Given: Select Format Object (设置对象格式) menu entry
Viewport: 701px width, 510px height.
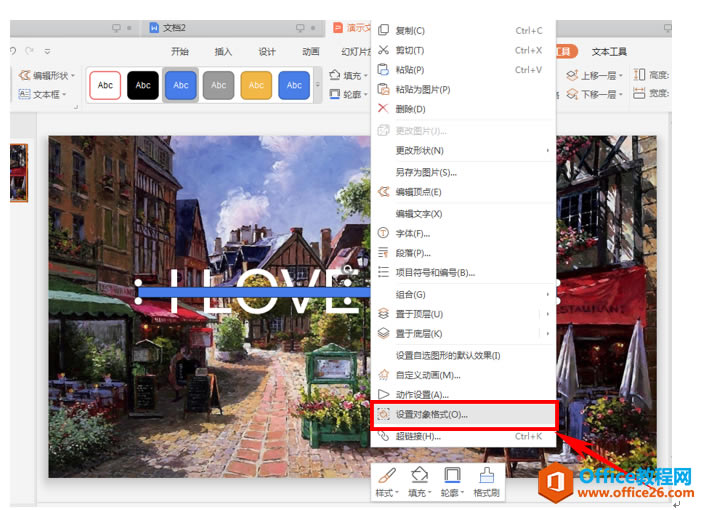Looking at the screenshot, I should click(463, 415).
